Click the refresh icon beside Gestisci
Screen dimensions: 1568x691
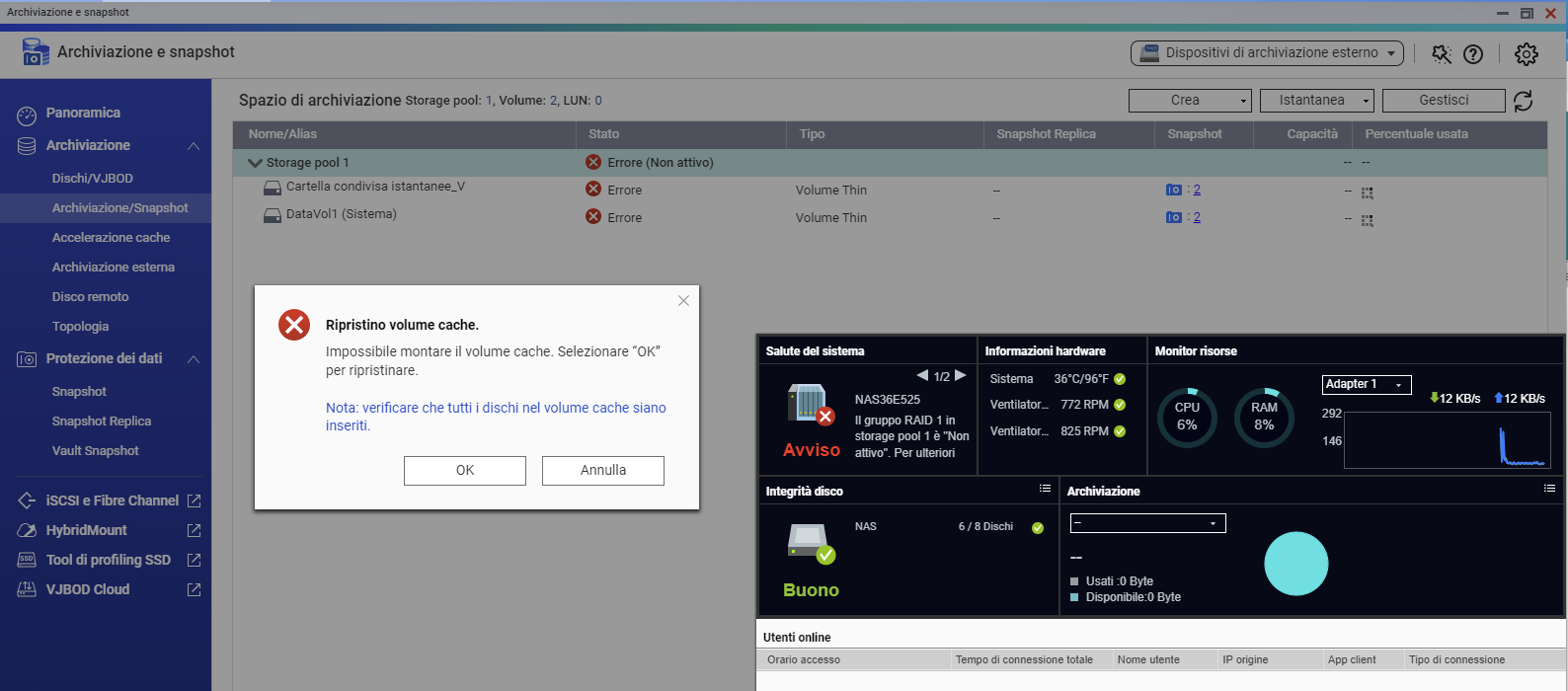tap(1524, 101)
